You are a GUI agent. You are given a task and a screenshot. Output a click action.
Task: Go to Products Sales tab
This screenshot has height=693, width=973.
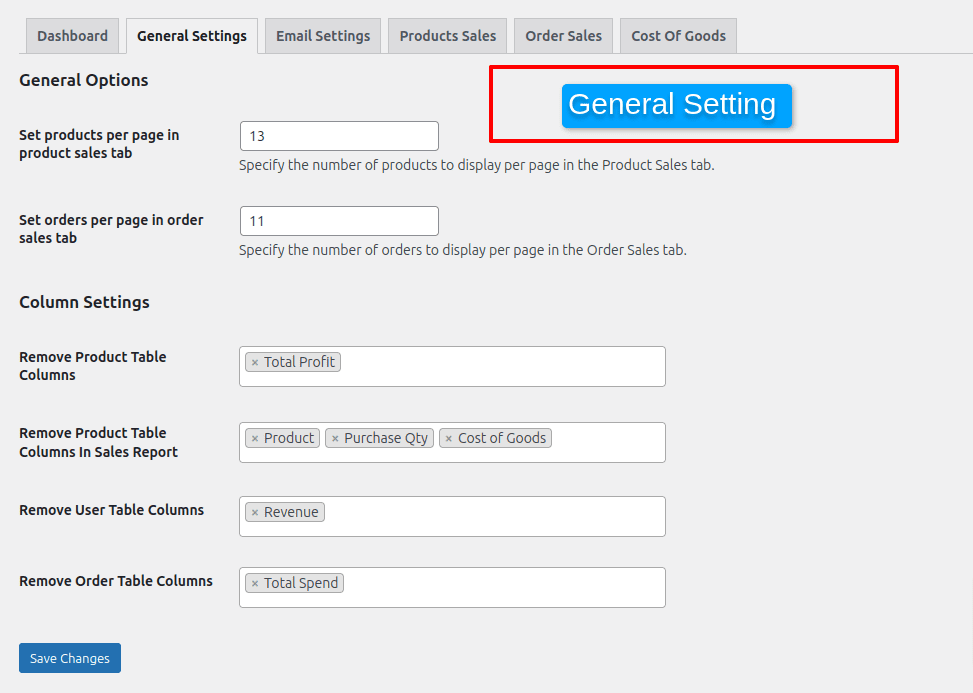[x=447, y=36]
